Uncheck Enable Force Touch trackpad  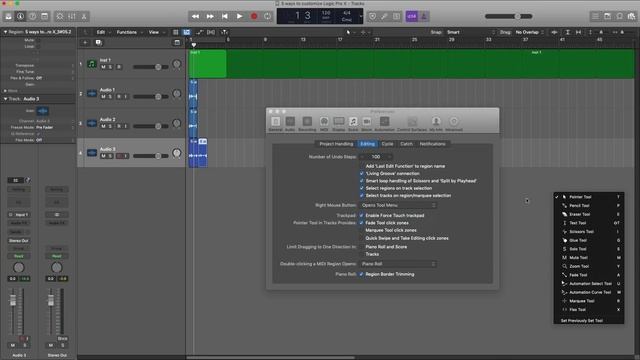(362, 216)
